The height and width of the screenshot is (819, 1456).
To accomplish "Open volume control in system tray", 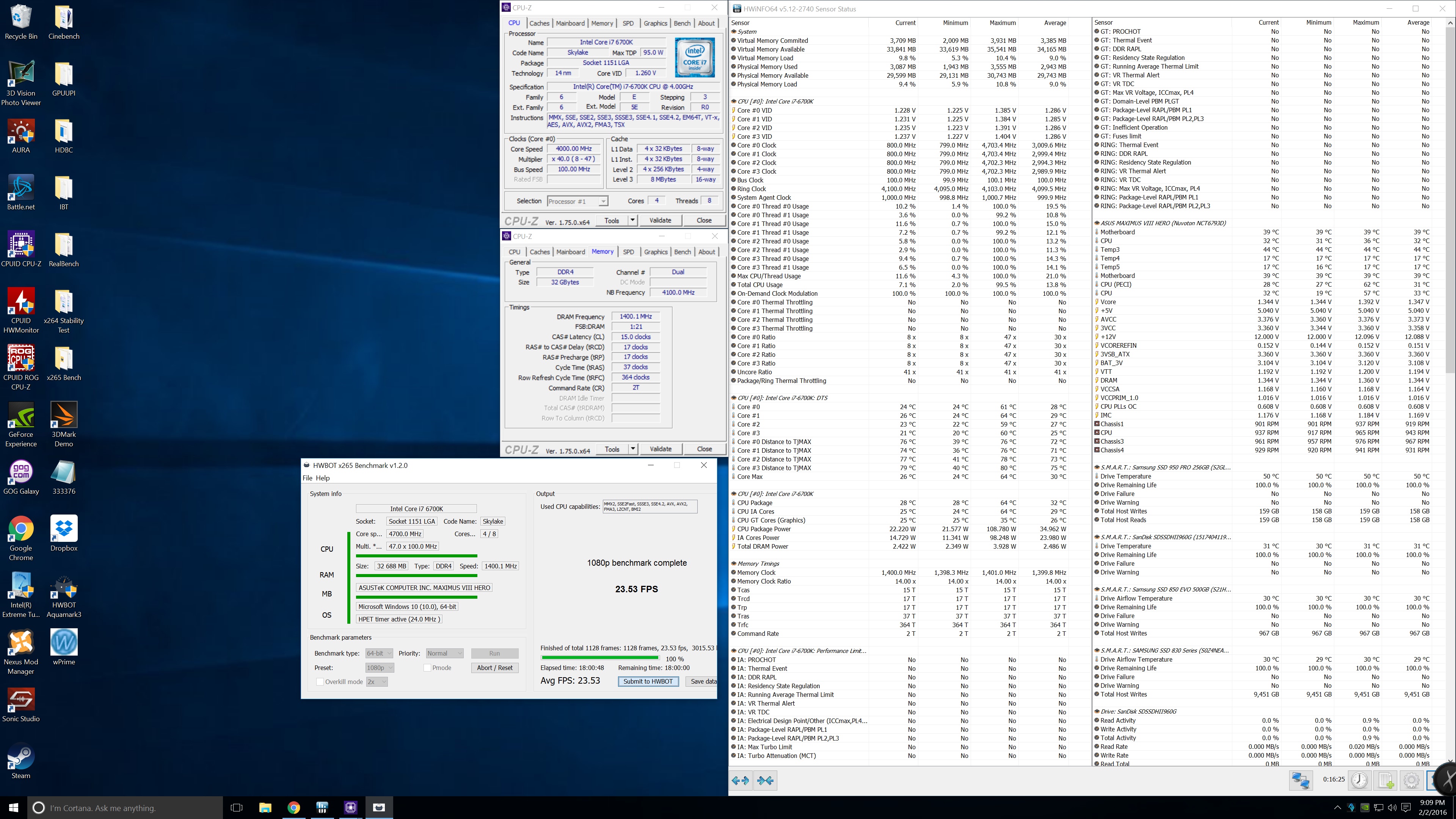I will pyautogui.click(x=1392, y=808).
